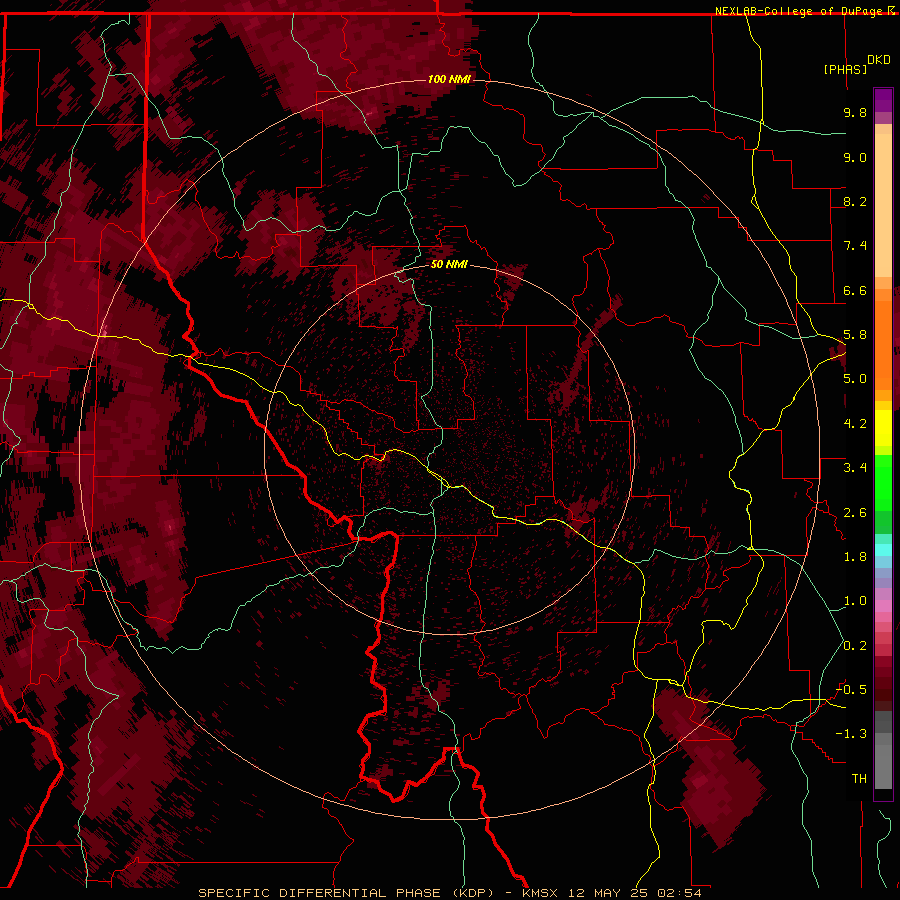This screenshot has height=900, width=900.
Task: Click the 4.2 color scale value
Action: 855,424
